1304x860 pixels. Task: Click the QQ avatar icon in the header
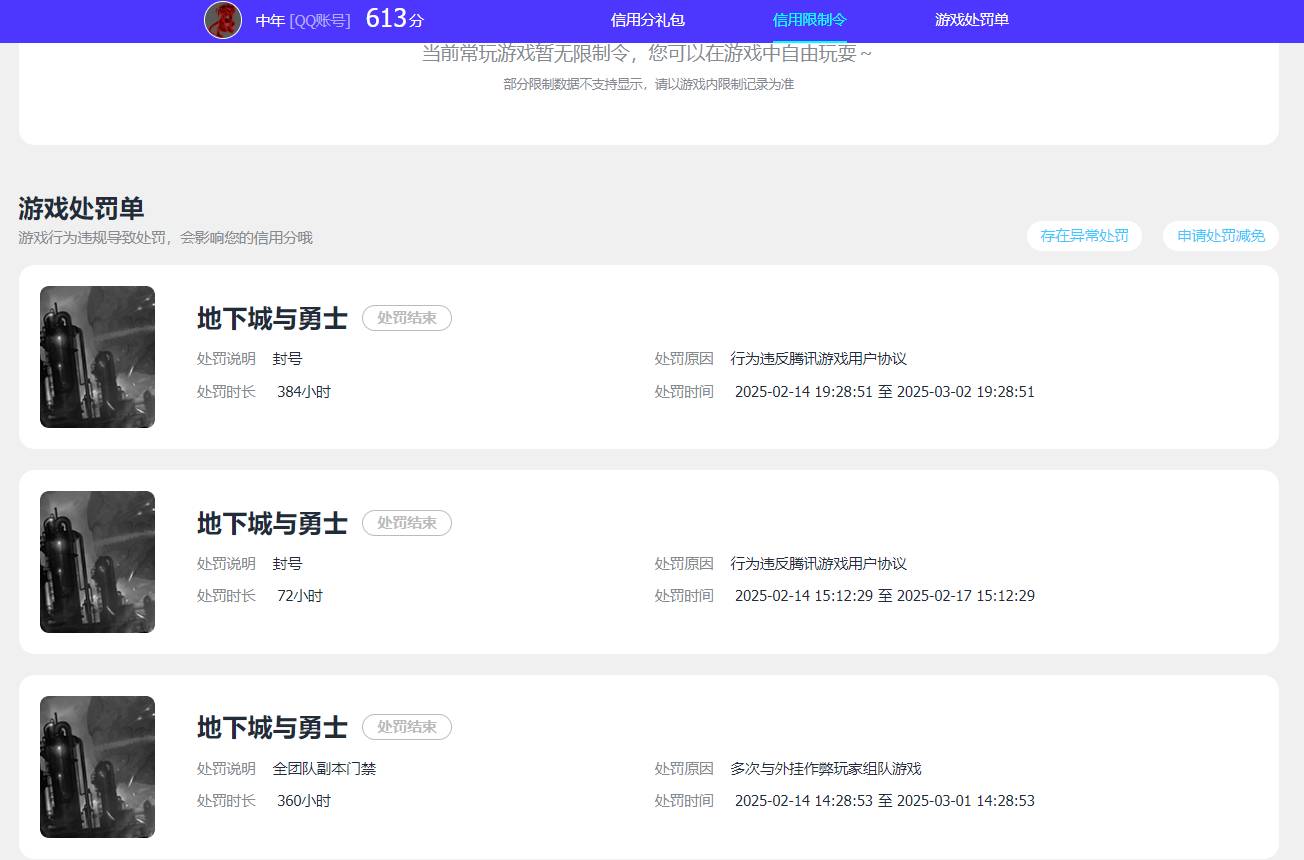pos(222,20)
